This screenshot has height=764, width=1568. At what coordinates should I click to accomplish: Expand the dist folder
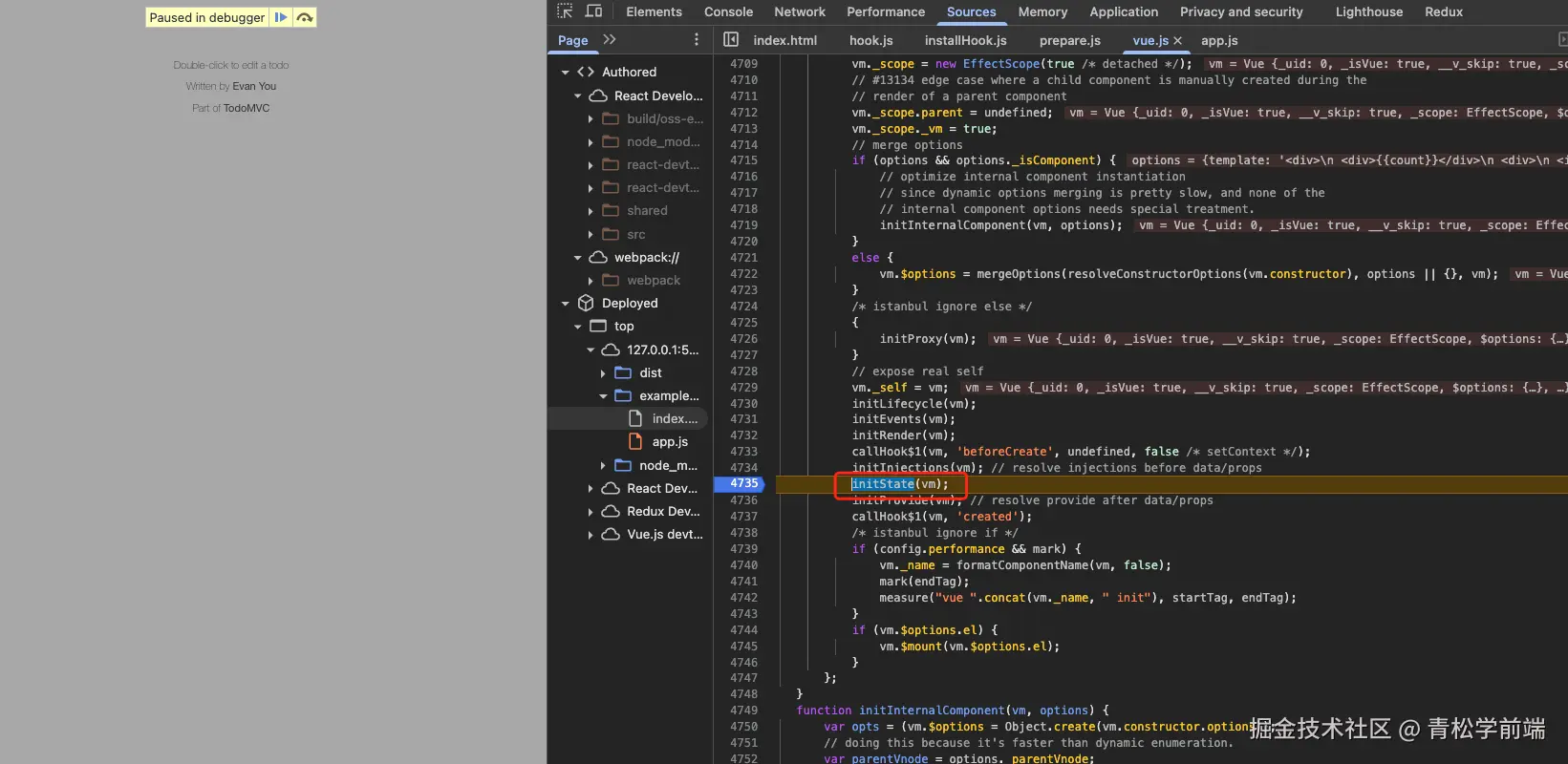coord(603,373)
